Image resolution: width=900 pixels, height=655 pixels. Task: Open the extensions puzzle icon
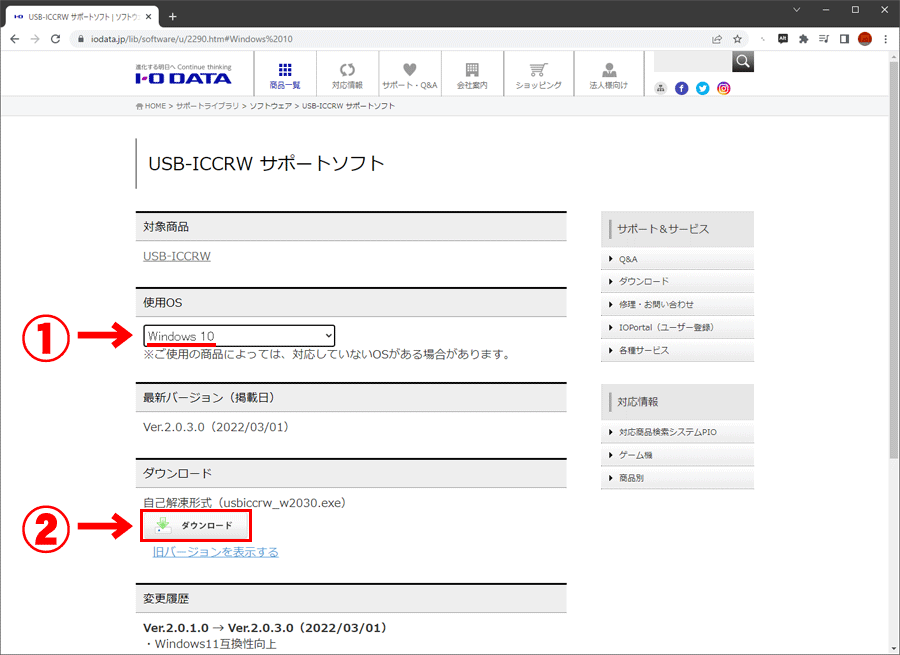[804, 39]
